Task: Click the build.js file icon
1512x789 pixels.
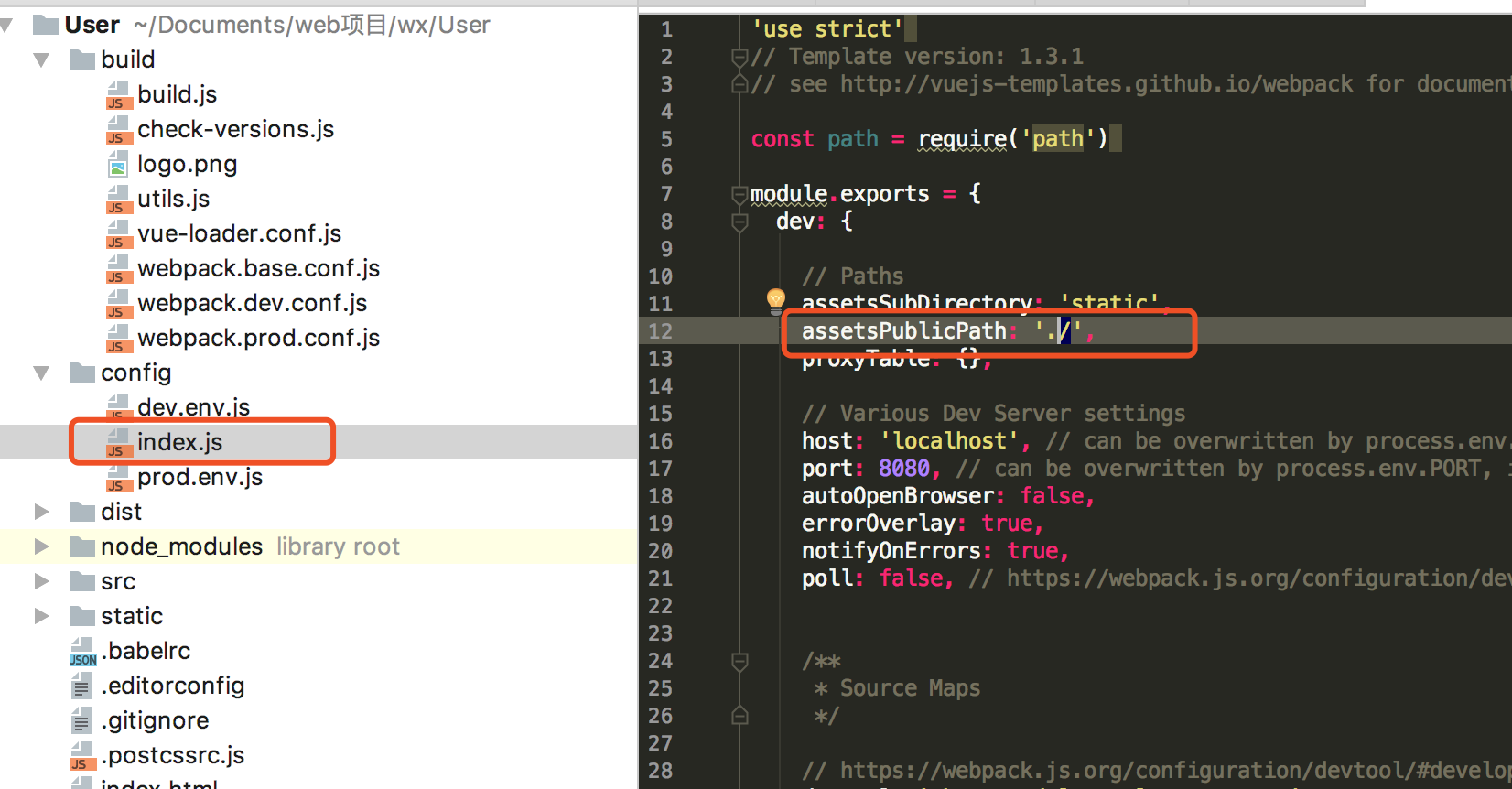Action: pyautogui.click(x=119, y=95)
